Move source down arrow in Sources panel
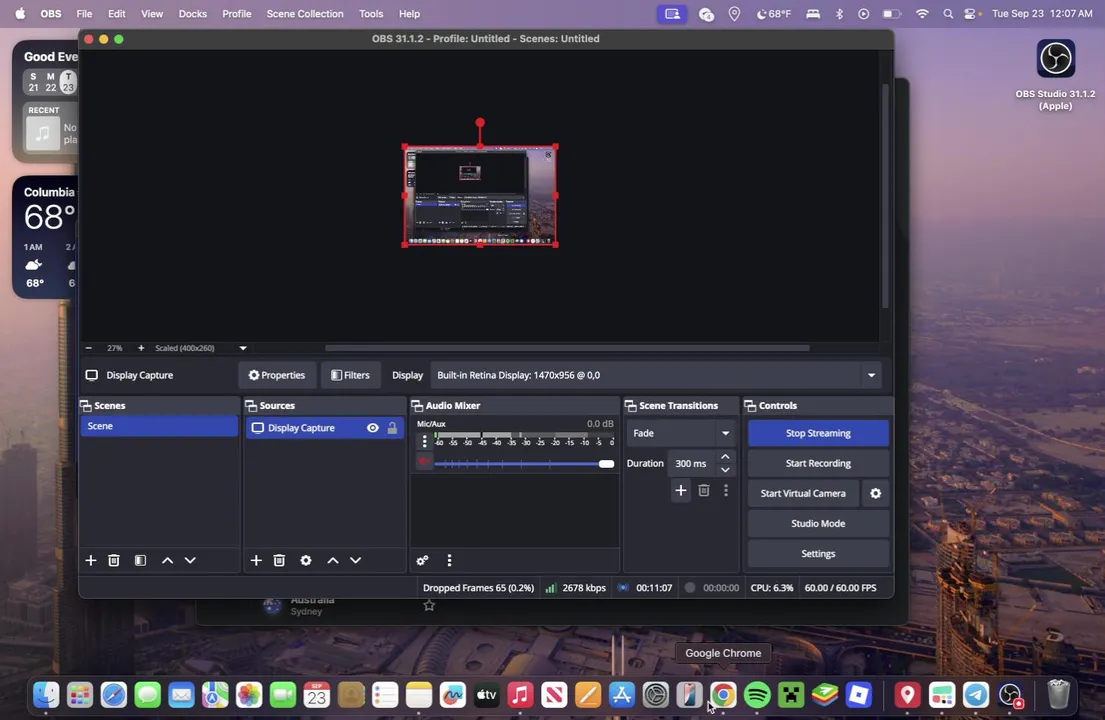Screen dimensions: 1105x720 (x=355, y=560)
